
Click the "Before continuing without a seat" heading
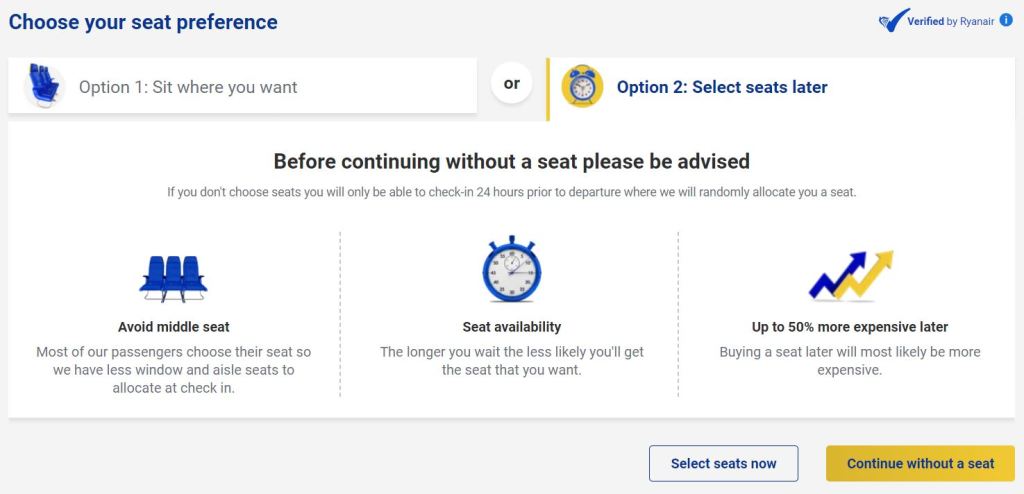pos(511,161)
